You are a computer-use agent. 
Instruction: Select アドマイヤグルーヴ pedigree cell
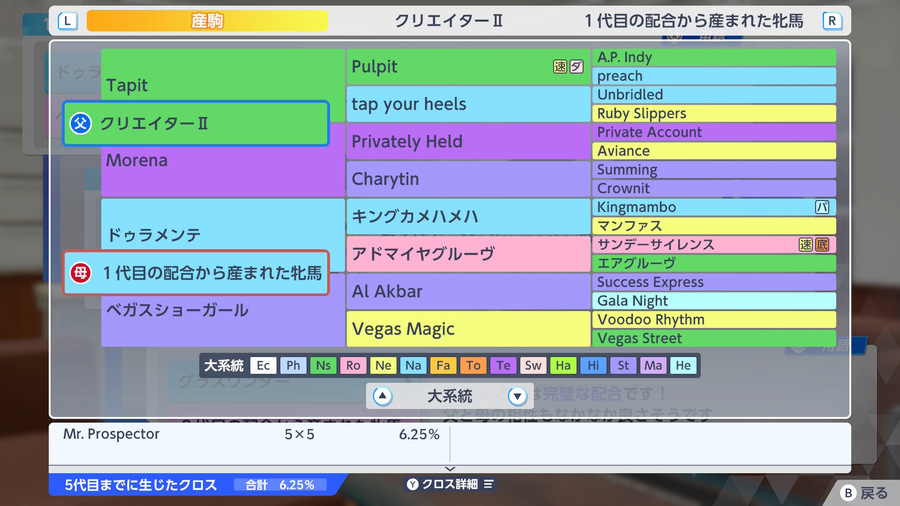tap(468, 254)
